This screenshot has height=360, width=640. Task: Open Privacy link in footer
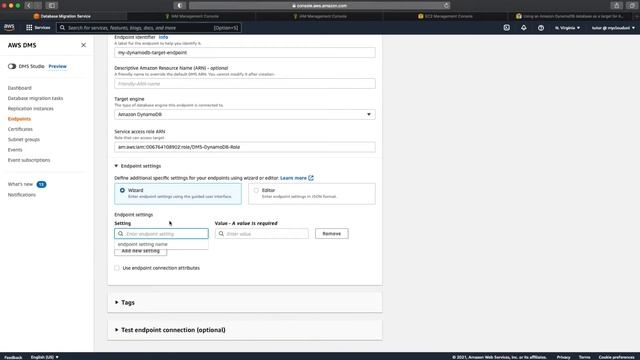tap(563, 357)
